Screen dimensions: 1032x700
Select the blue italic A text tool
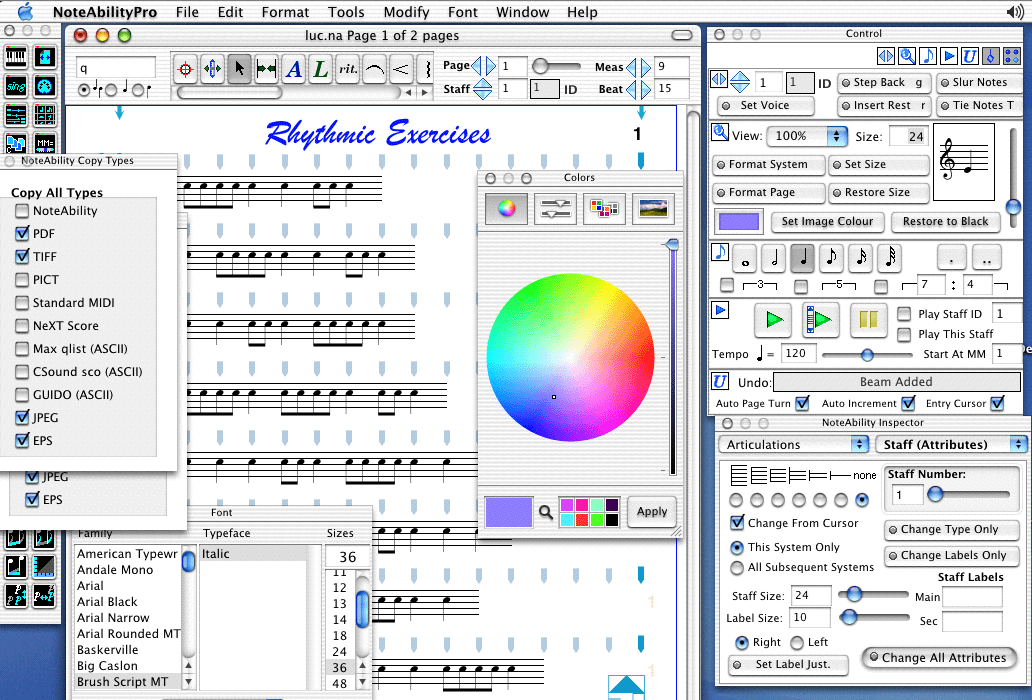[x=294, y=69]
